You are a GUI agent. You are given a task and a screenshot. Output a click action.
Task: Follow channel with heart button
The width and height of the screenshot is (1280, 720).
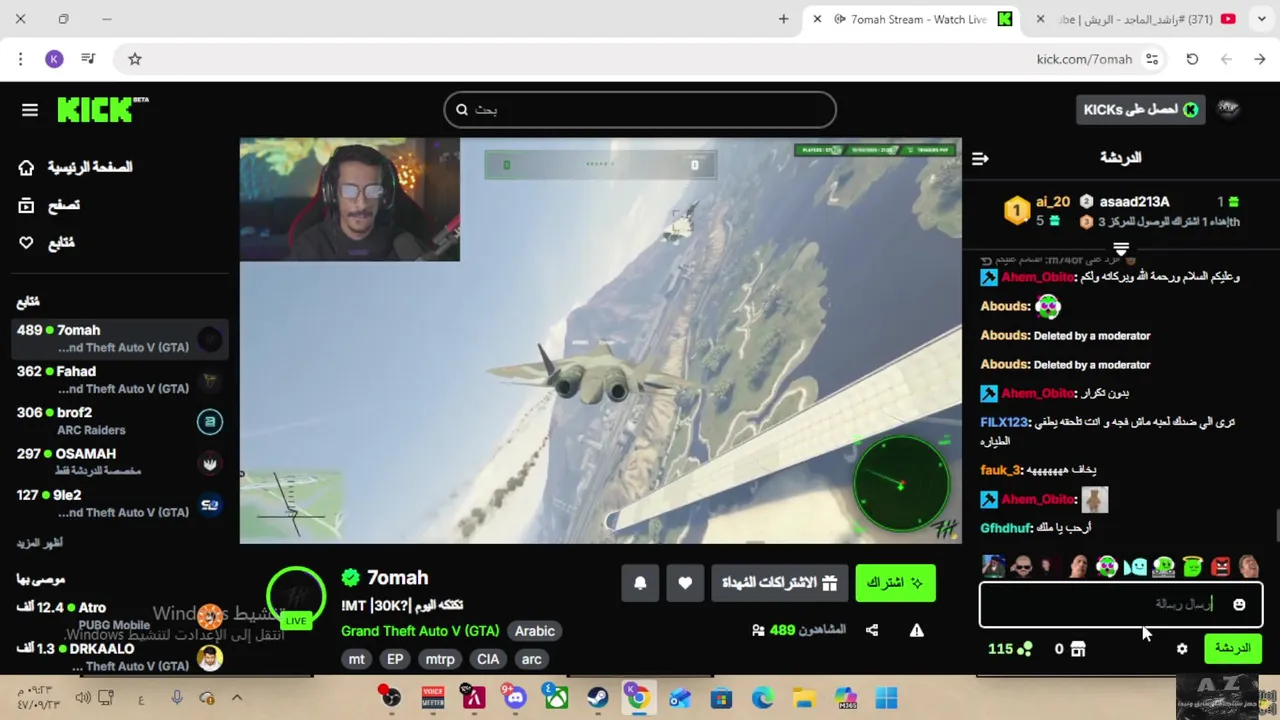(x=685, y=583)
